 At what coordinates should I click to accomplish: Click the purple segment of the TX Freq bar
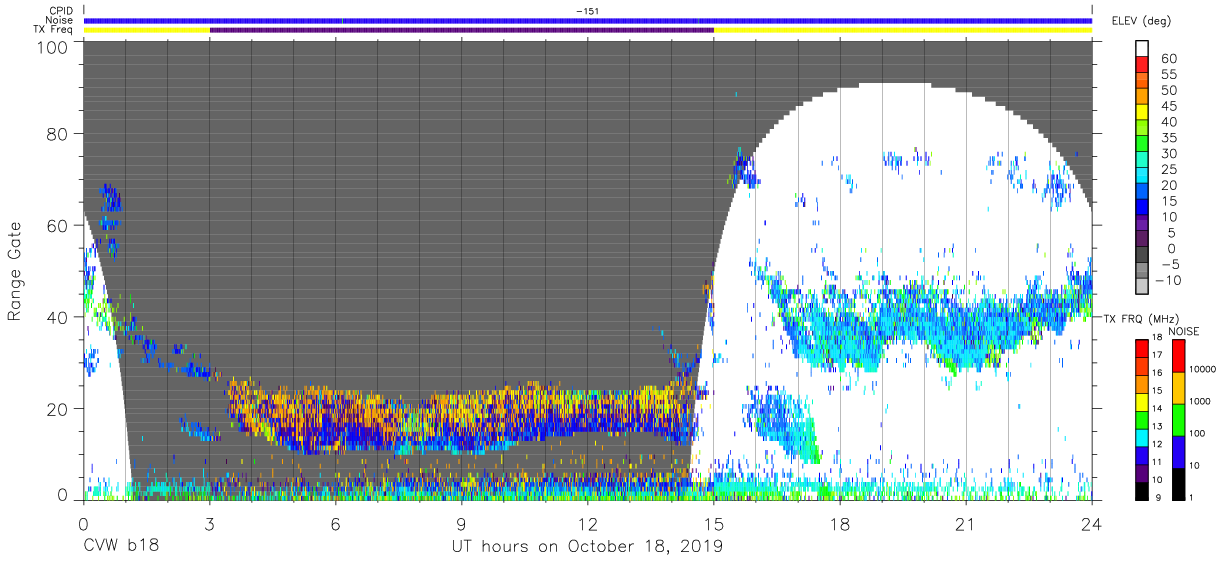pos(462,30)
